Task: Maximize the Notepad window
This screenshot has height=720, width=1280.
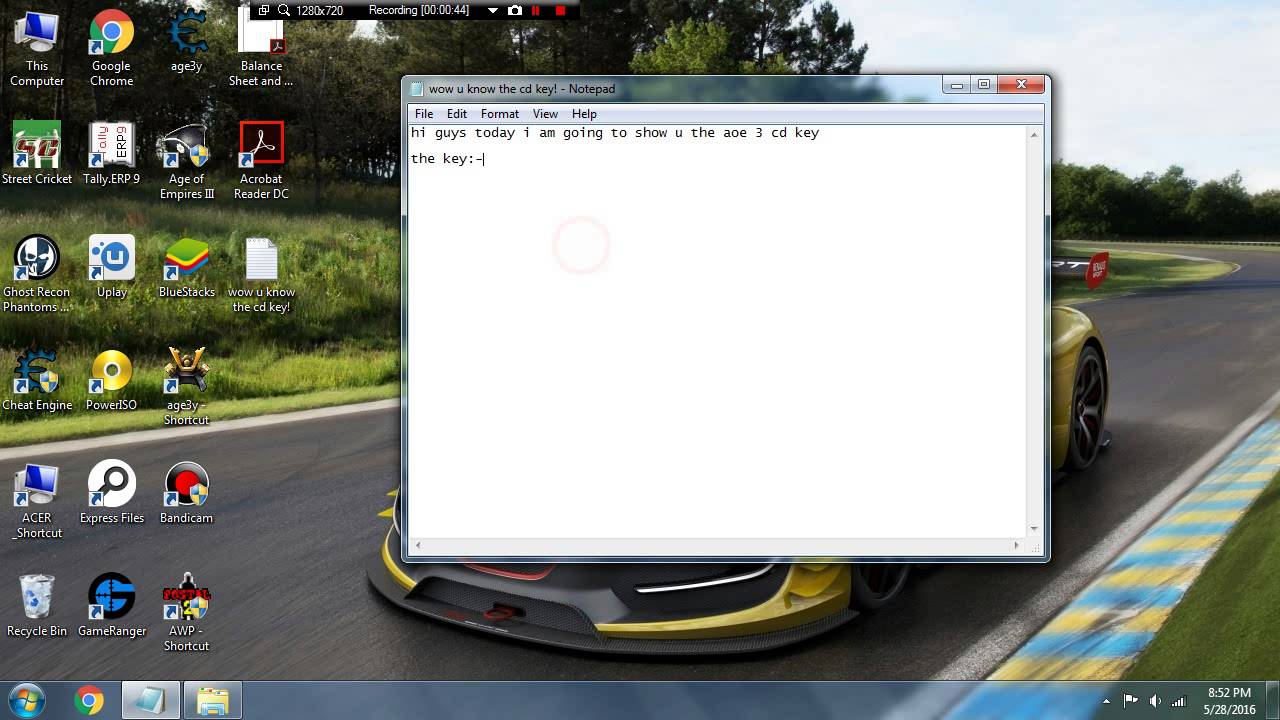Action: click(984, 85)
